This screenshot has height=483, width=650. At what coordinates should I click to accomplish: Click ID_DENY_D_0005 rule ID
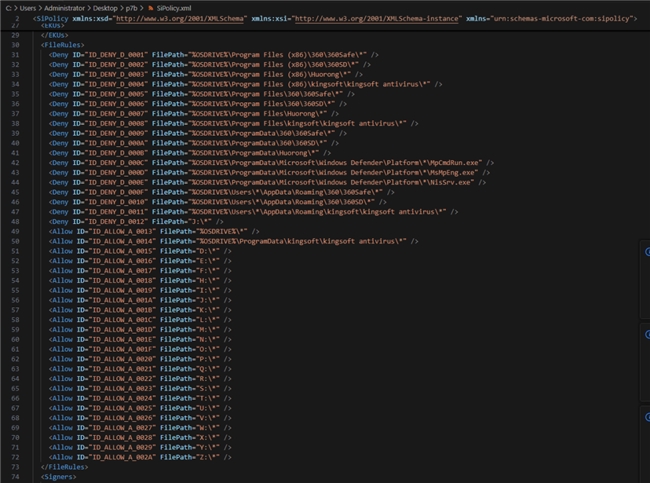pos(116,94)
